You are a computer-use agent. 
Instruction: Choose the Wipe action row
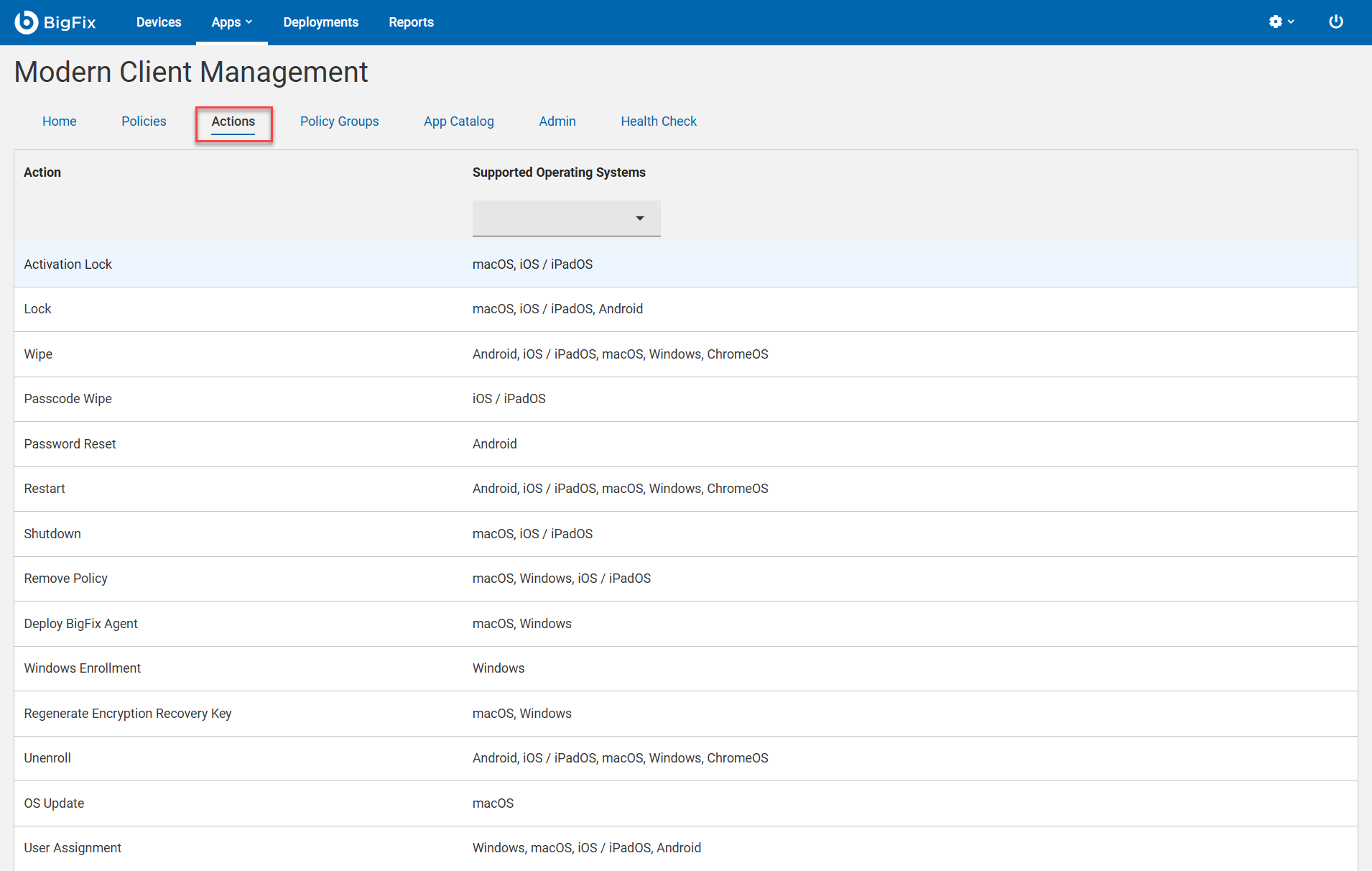38,354
